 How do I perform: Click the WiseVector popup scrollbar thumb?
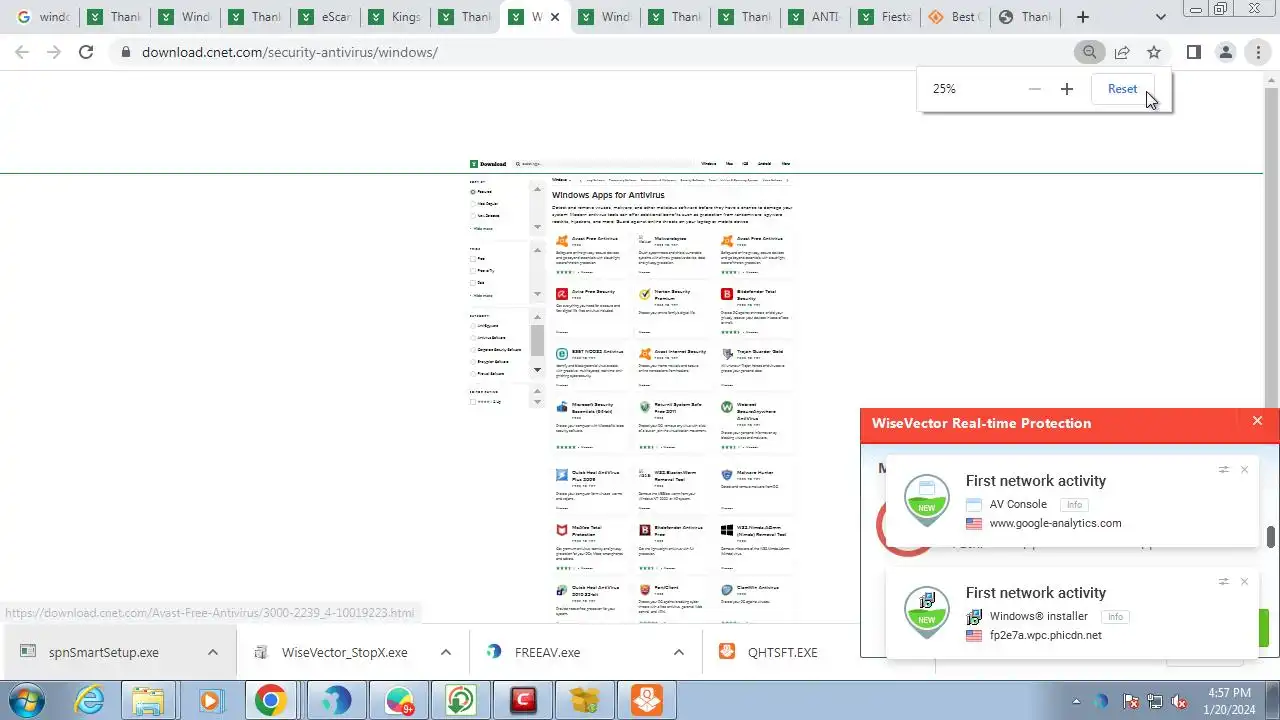tap(1271, 537)
